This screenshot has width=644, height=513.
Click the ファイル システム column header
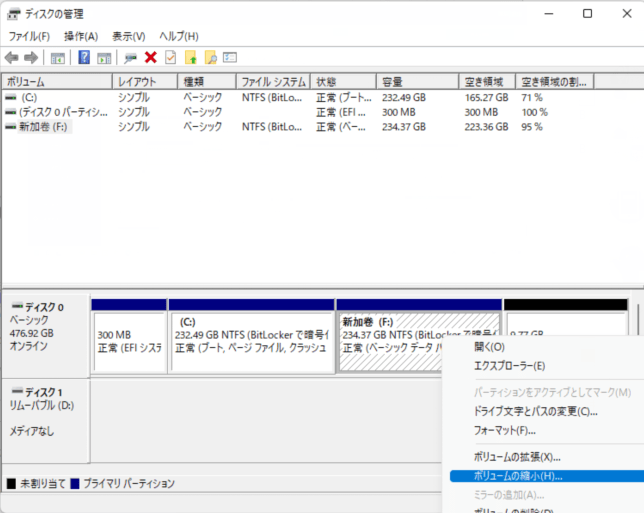(x=272, y=81)
